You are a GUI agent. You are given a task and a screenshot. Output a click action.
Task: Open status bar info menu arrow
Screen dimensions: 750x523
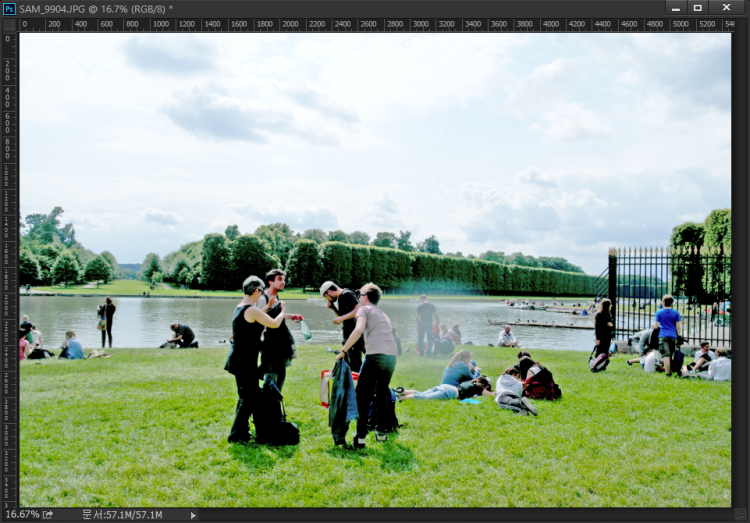tap(193, 515)
